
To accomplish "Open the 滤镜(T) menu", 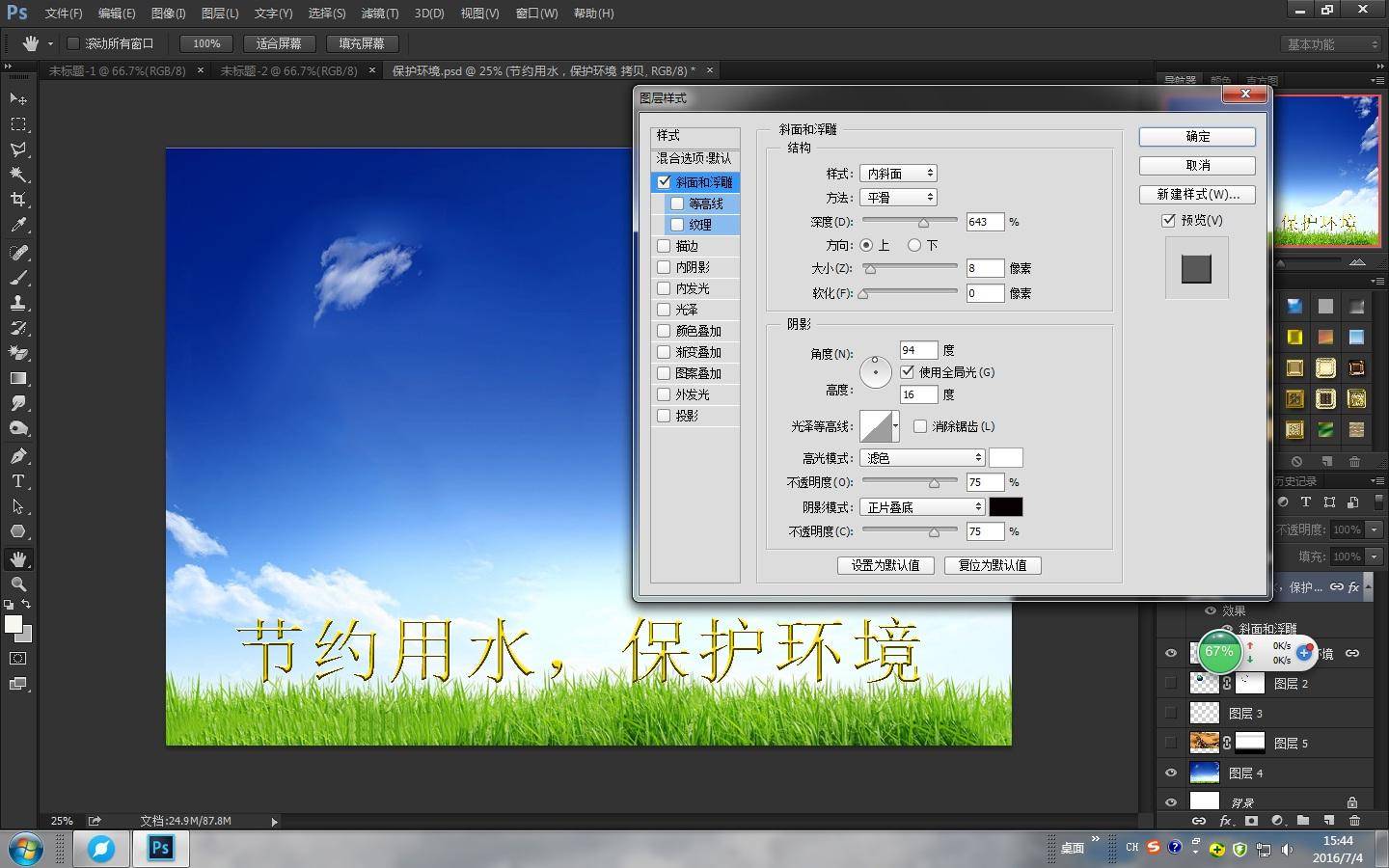I will click(x=380, y=14).
